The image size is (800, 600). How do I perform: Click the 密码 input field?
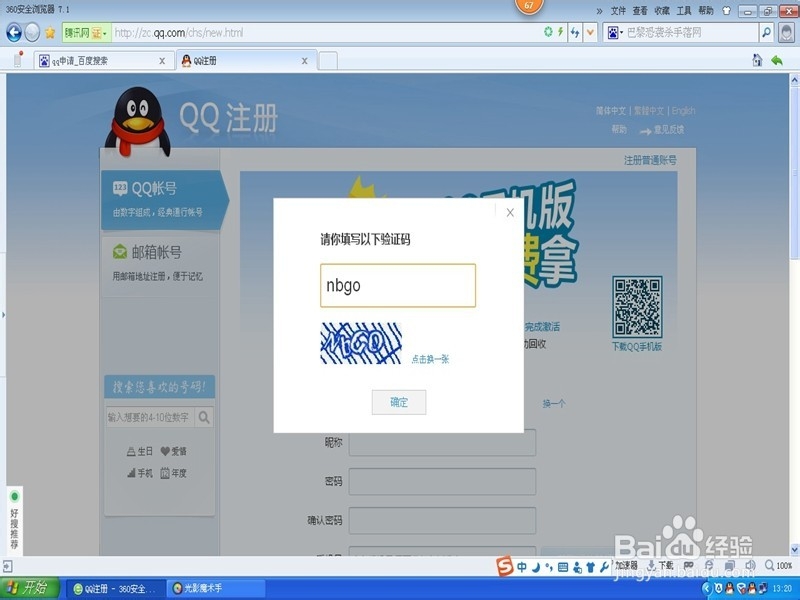click(442, 481)
